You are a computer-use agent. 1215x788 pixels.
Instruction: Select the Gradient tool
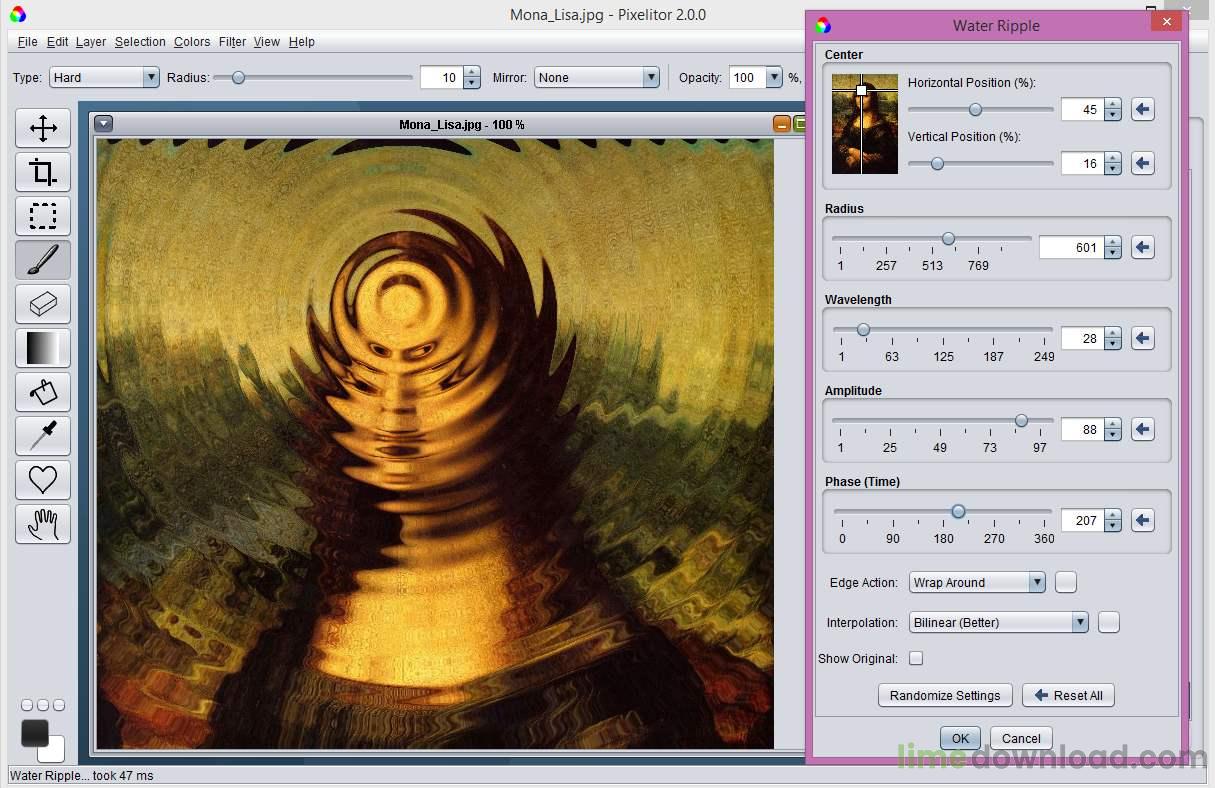coord(42,348)
